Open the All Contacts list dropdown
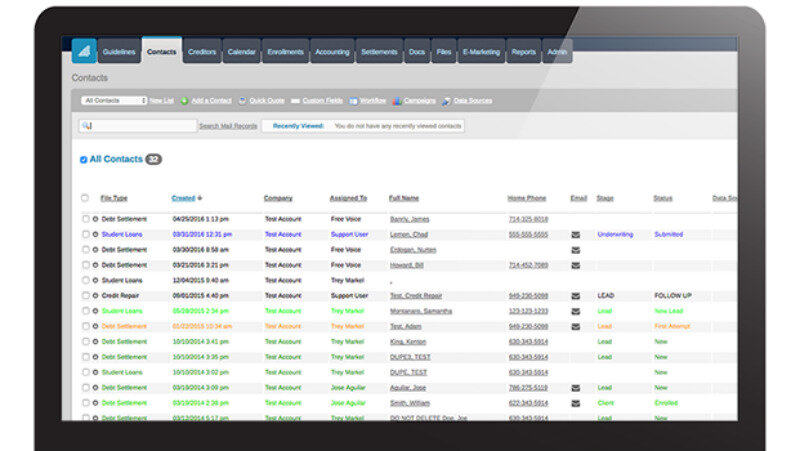This screenshot has height=451, width=800. click(x=115, y=101)
